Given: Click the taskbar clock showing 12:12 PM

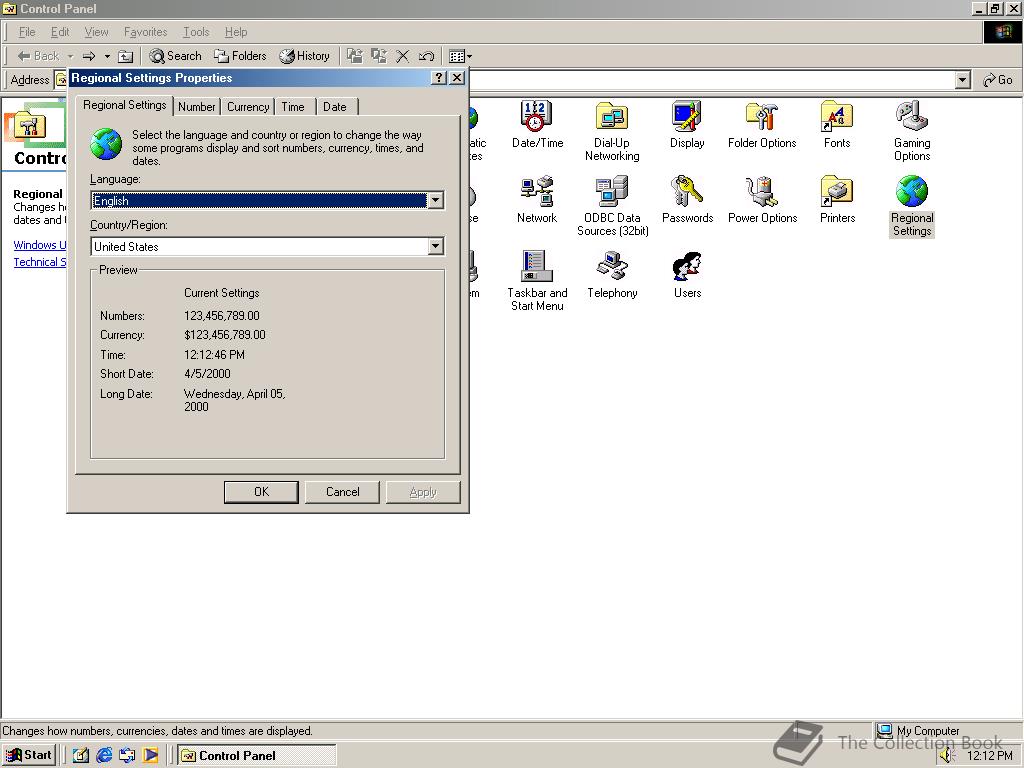Looking at the screenshot, I should (989, 756).
